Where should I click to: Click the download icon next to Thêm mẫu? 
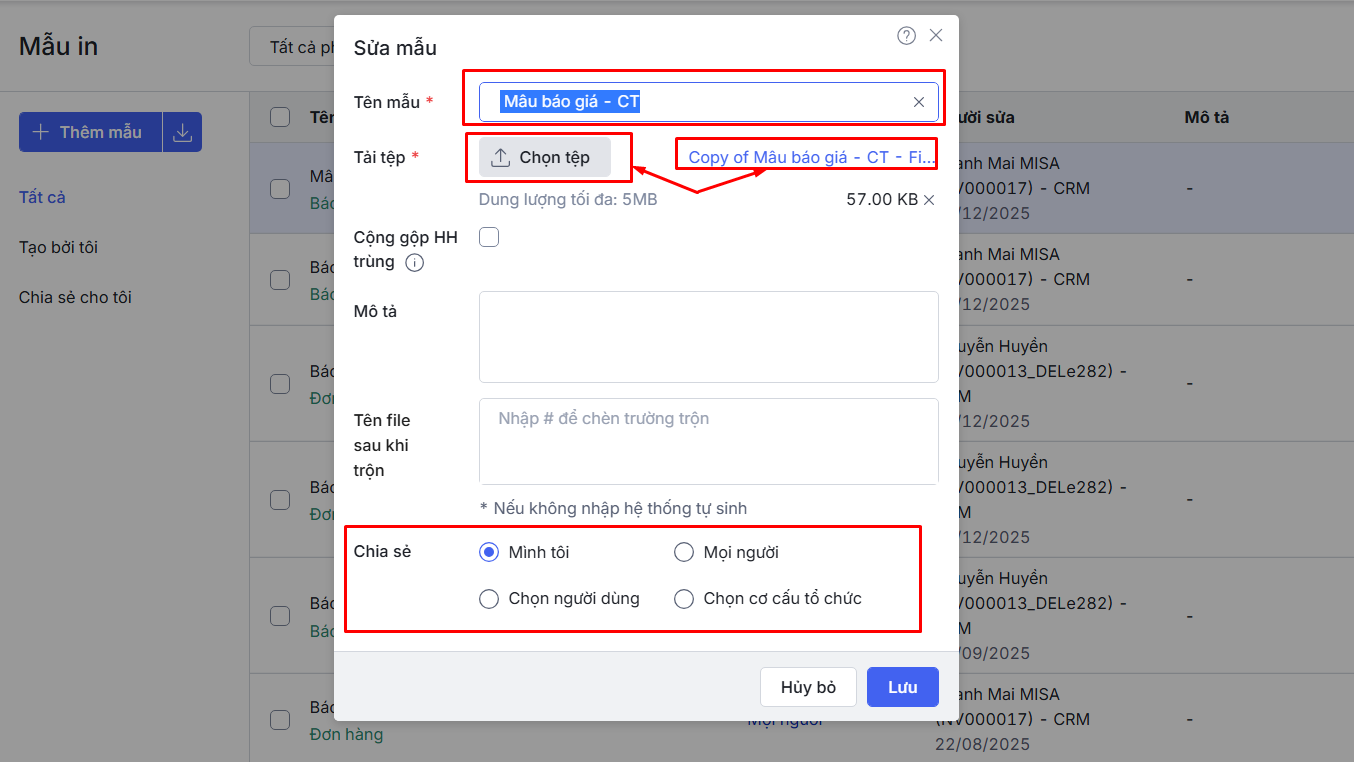click(x=182, y=132)
